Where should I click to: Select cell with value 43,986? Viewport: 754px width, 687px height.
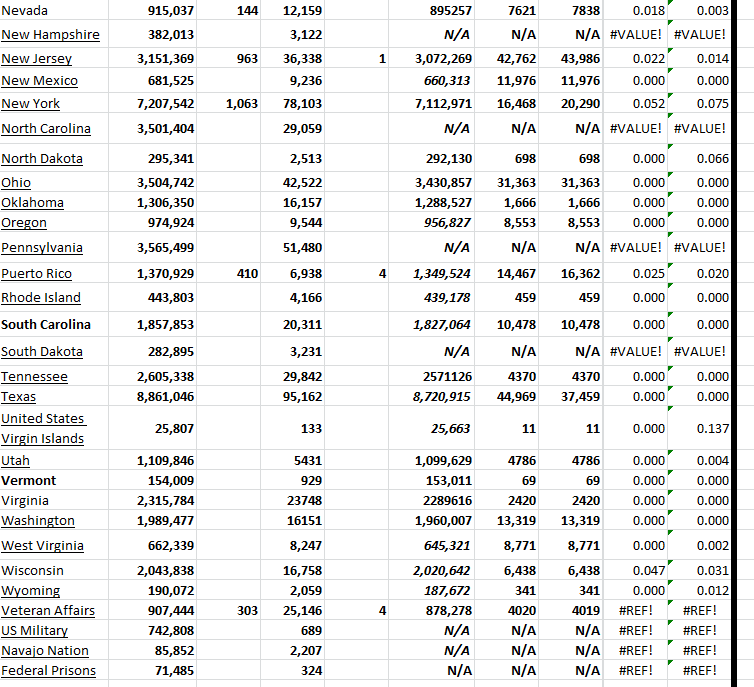coord(570,59)
